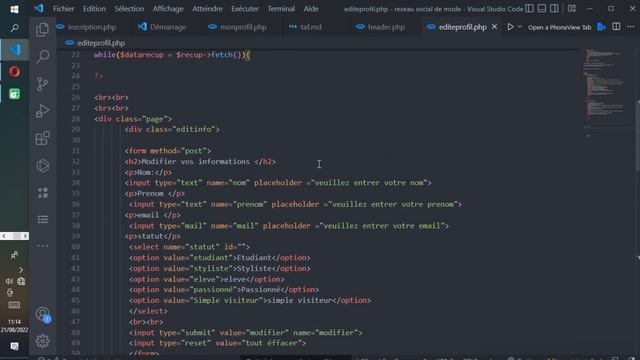This screenshot has width=640, height=360.
Task: Click the hexagon extension icon in activity bar
Action: (42, 165)
